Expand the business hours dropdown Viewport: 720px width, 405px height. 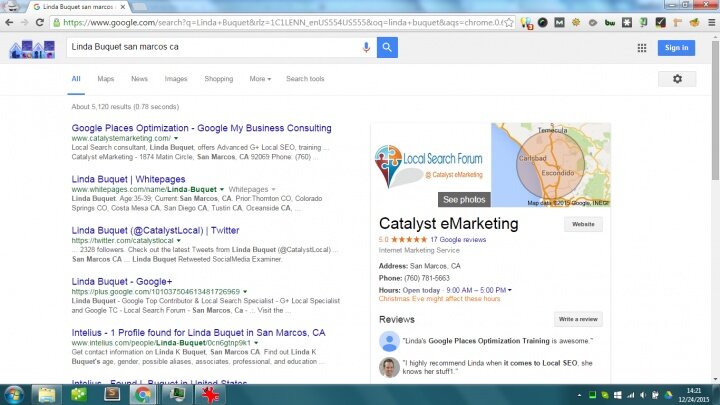[x=510, y=290]
